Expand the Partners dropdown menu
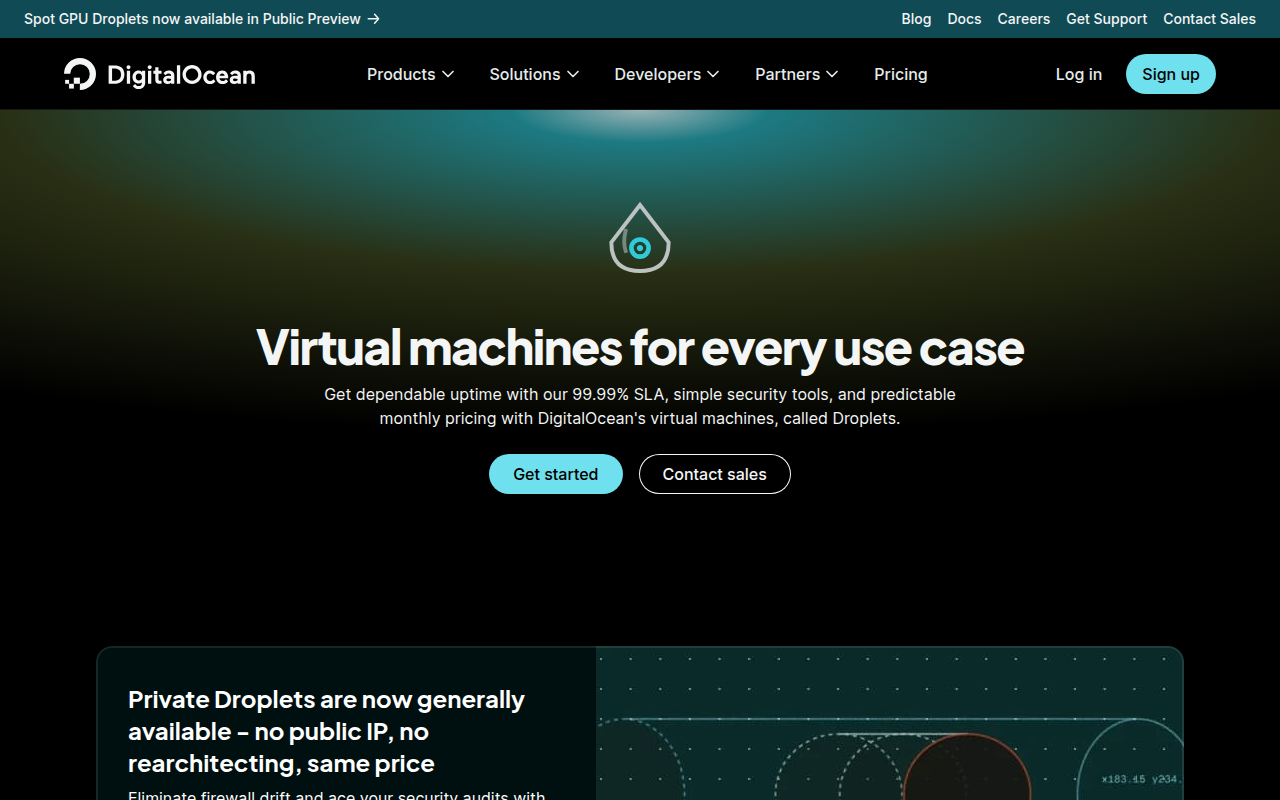This screenshot has height=800, width=1280. [796, 74]
